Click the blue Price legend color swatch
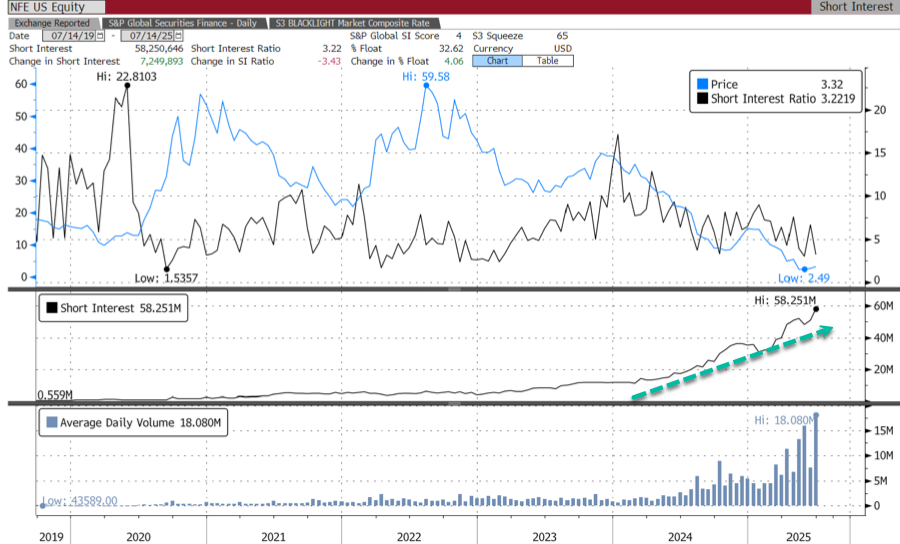The image size is (900, 544). [x=702, y=85]
